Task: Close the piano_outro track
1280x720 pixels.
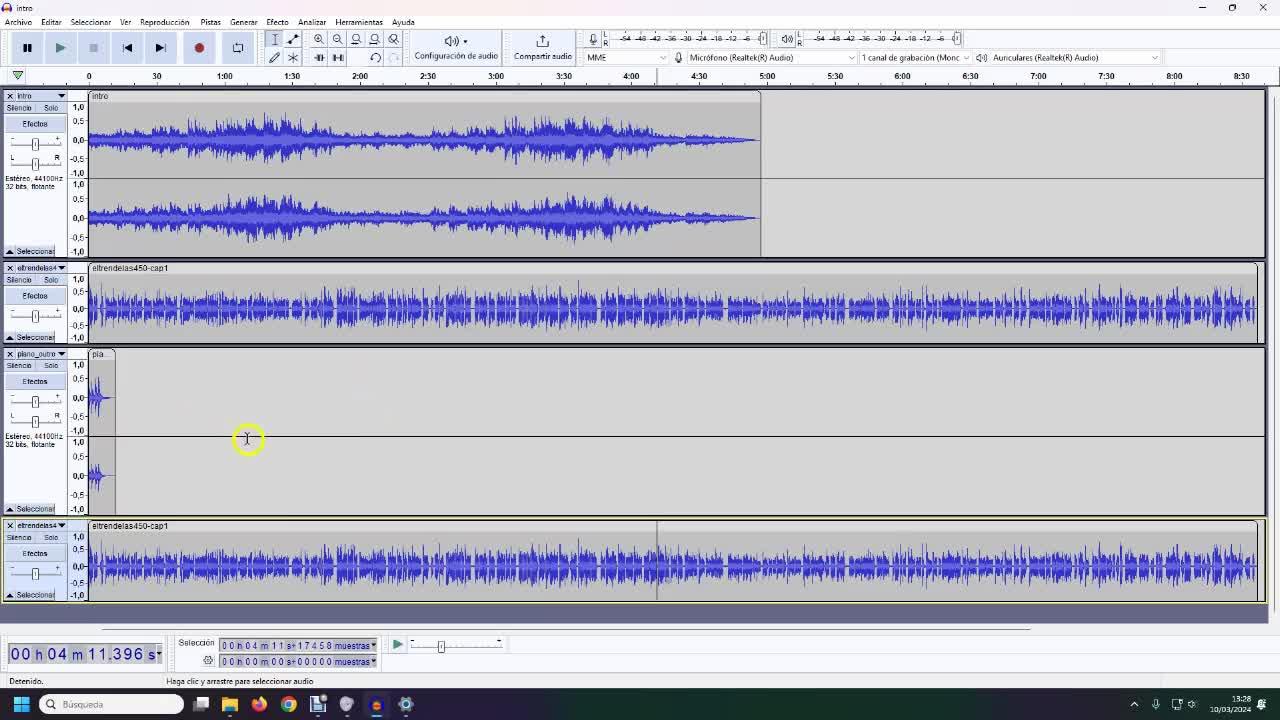Action: pos(10,354)
